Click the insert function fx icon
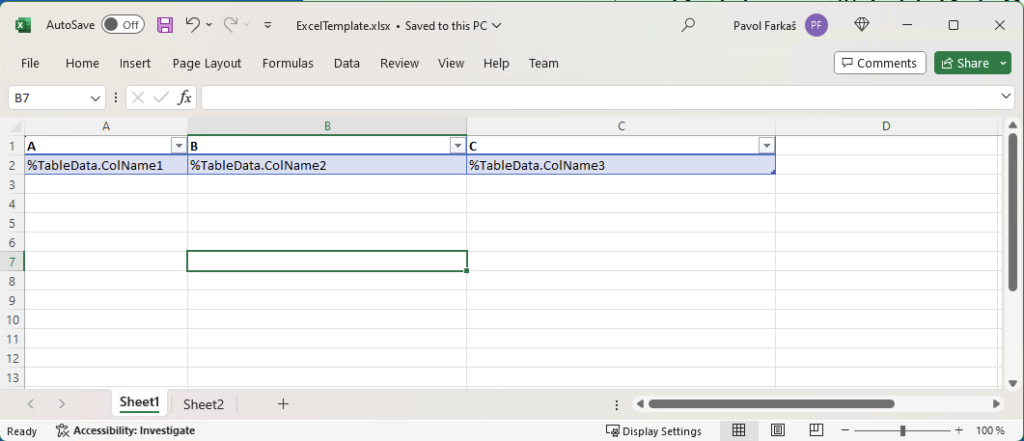Viewport: 1024px width, 441px height. (x=185, y=97)
